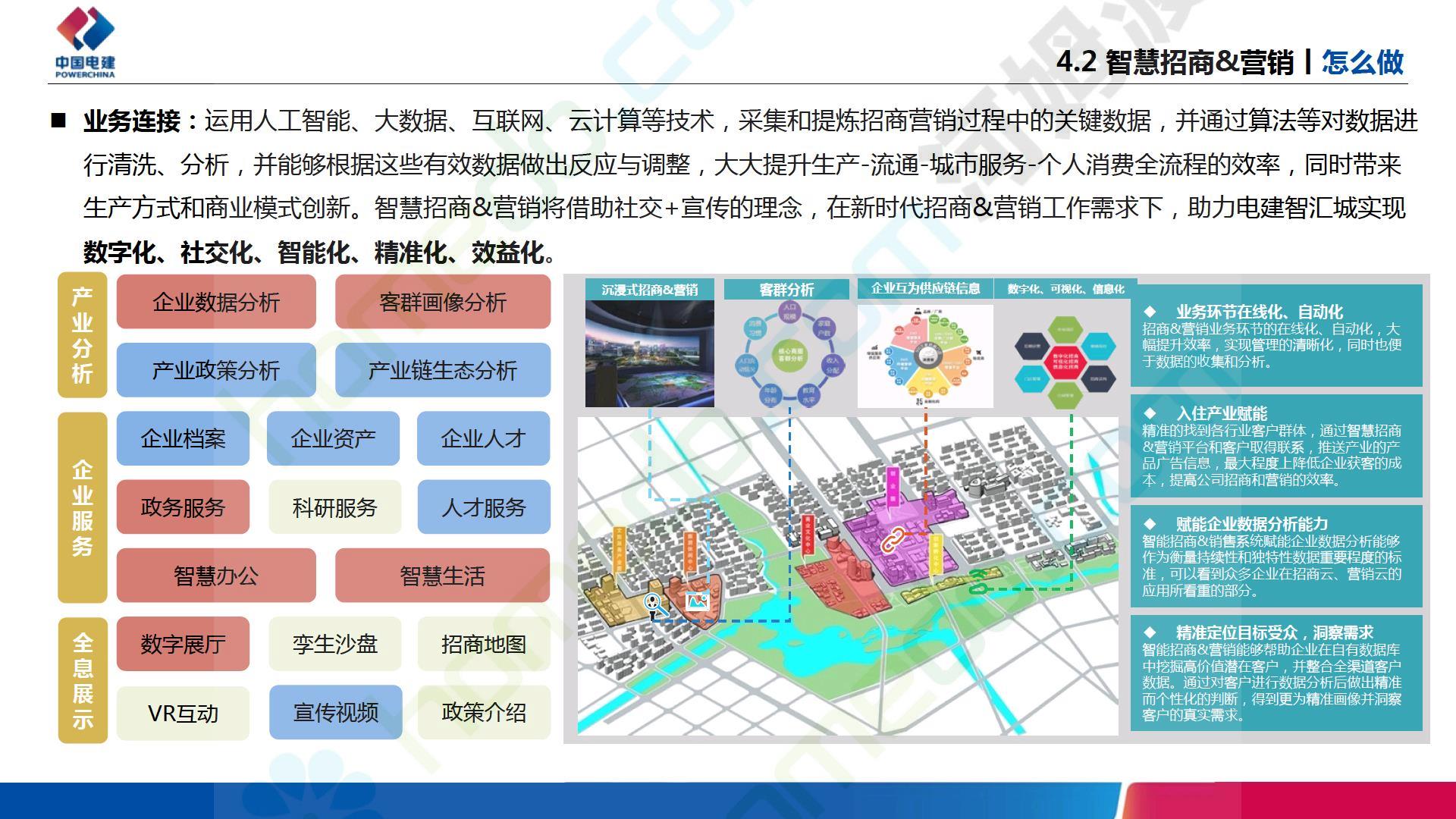The image size is (1456, 819).
Task: Click the immersive showroom photo thumbnail
Action: pyautogui.click(x=649, y=353)
